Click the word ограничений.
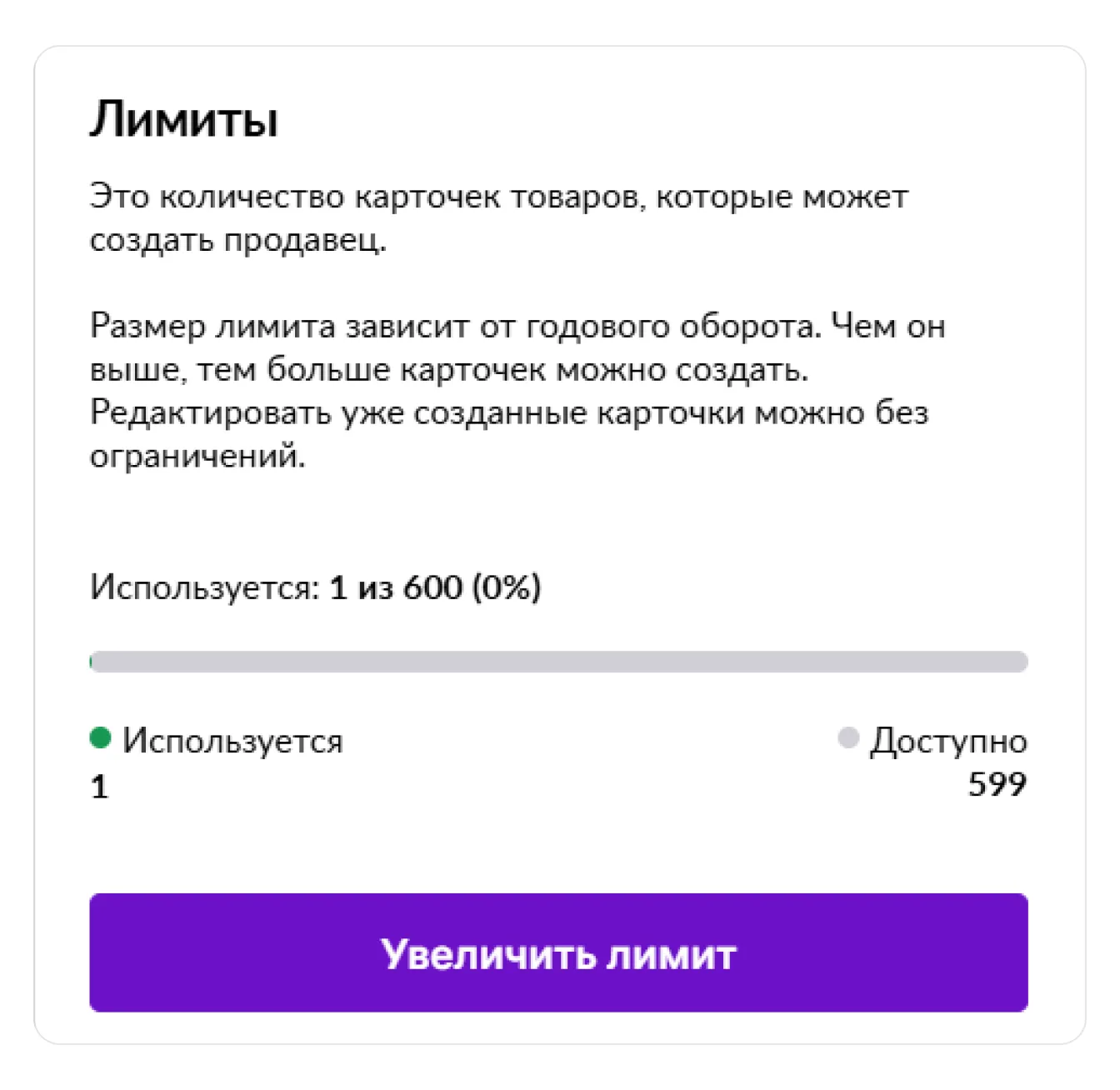The height and width of the screenshot is (1090, 1120). (x=197, y=457)
